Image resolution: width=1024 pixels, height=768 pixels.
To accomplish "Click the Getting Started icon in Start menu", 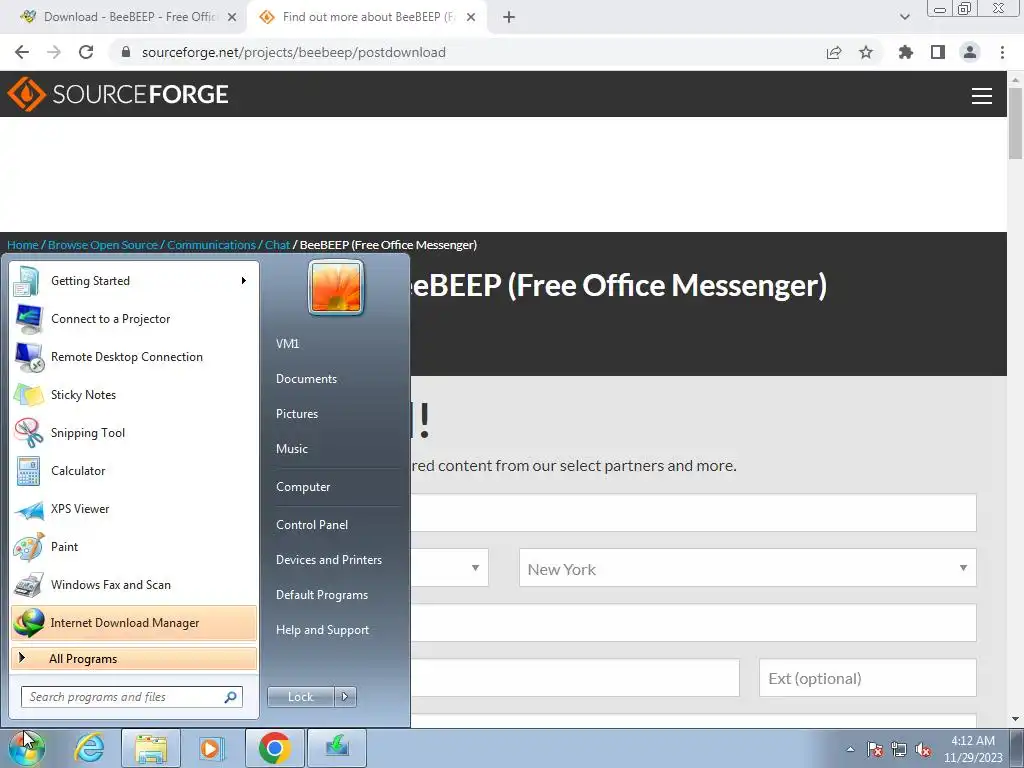I will (x=27, y=281).
